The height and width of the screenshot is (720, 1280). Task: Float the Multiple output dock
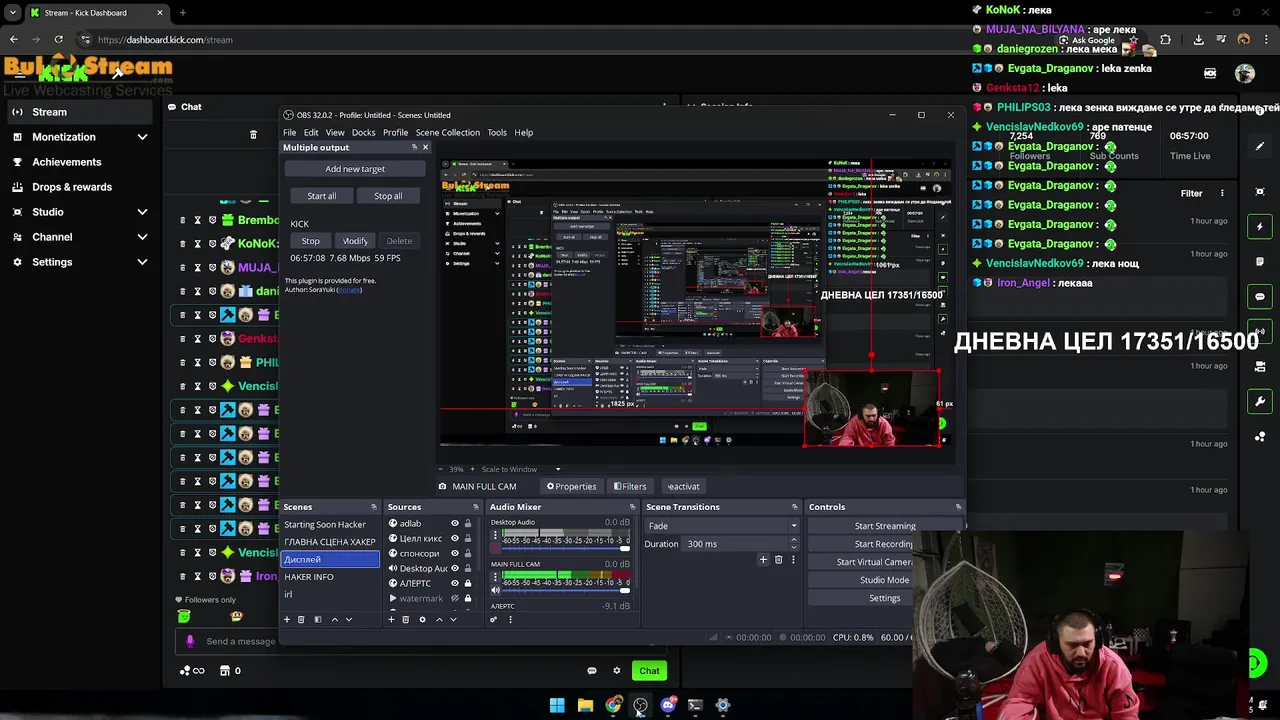click(414, 148)
